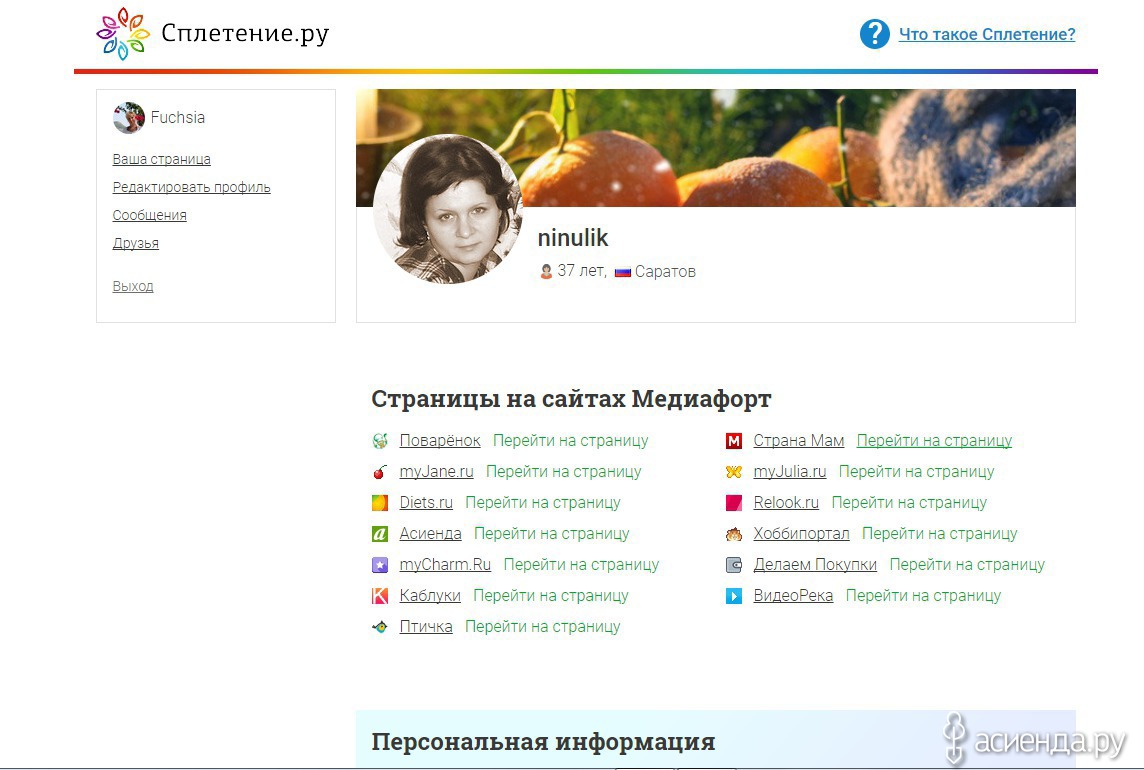Click the myCharm.Ru star icon

tap(379, 565)
